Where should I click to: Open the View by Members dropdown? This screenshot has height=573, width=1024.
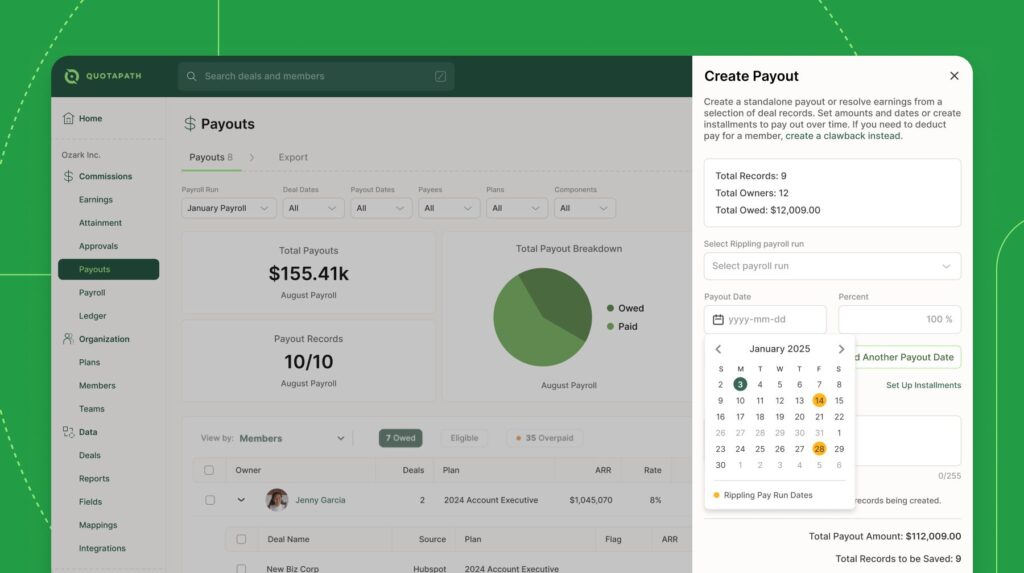292,438
